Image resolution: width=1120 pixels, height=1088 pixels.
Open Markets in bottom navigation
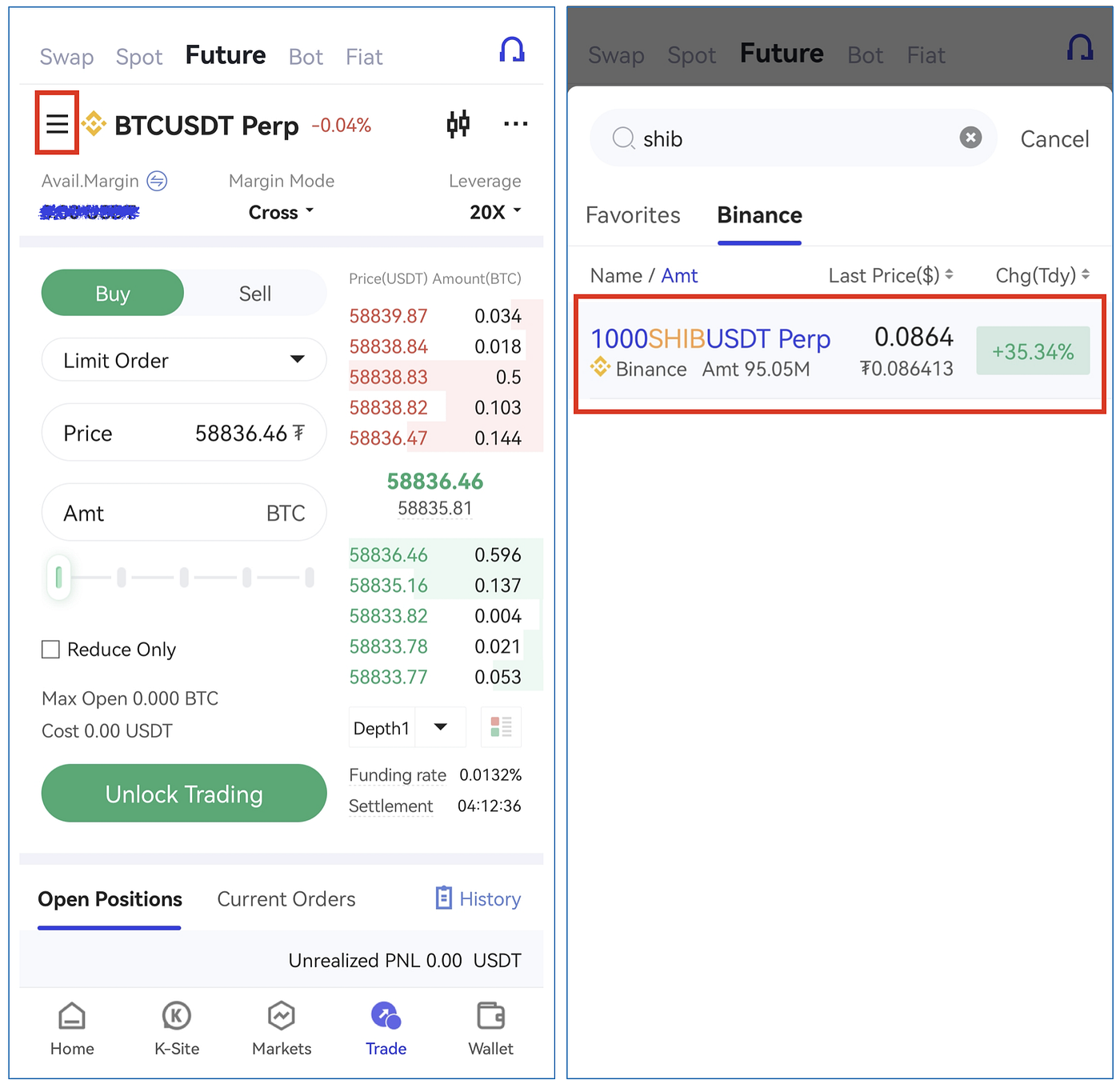coord(282,1029)
